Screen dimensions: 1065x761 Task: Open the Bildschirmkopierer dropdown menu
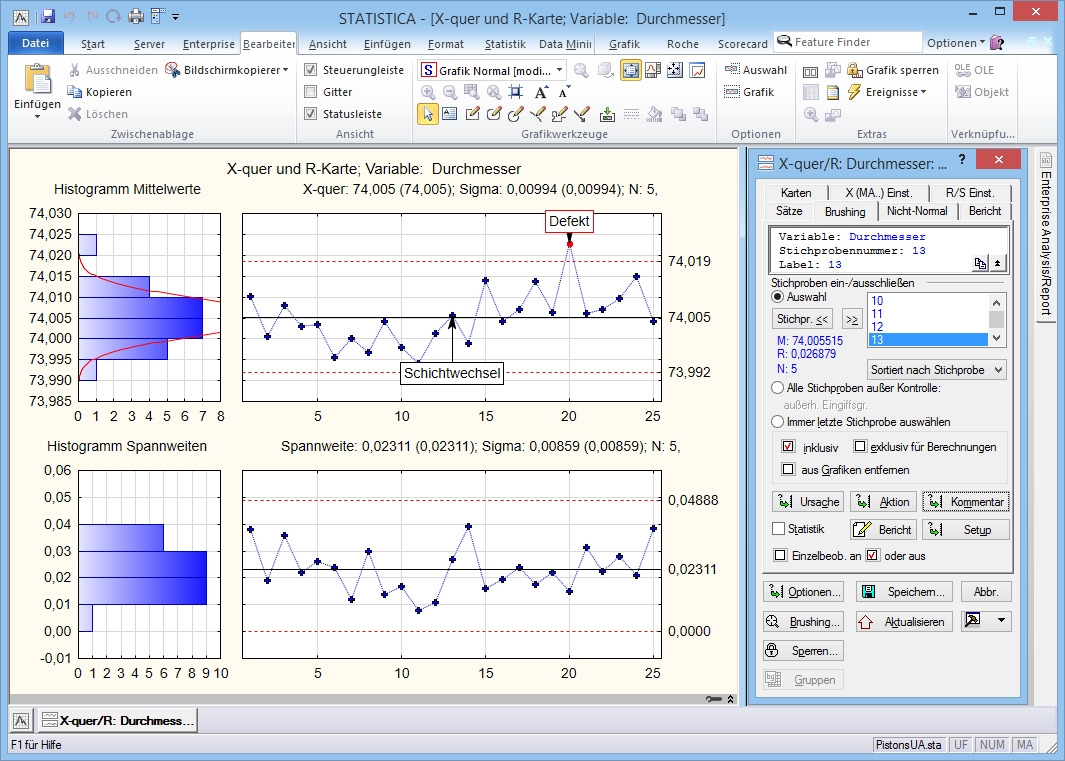click(285, 70)
